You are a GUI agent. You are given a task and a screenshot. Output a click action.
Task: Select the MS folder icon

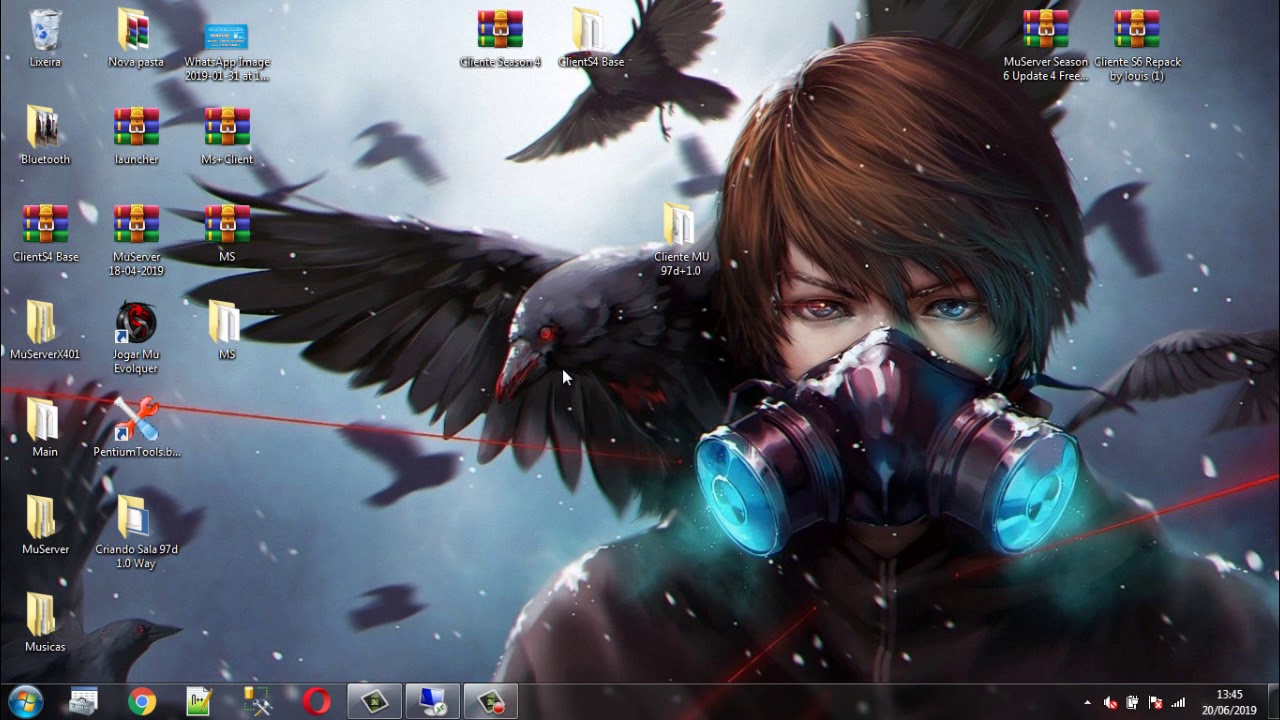227,330
